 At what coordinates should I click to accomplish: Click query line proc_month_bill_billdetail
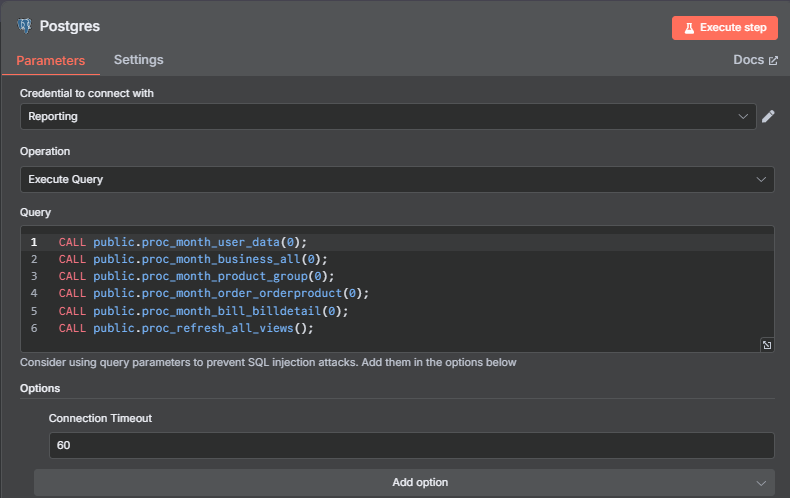[x=203, y=311]
